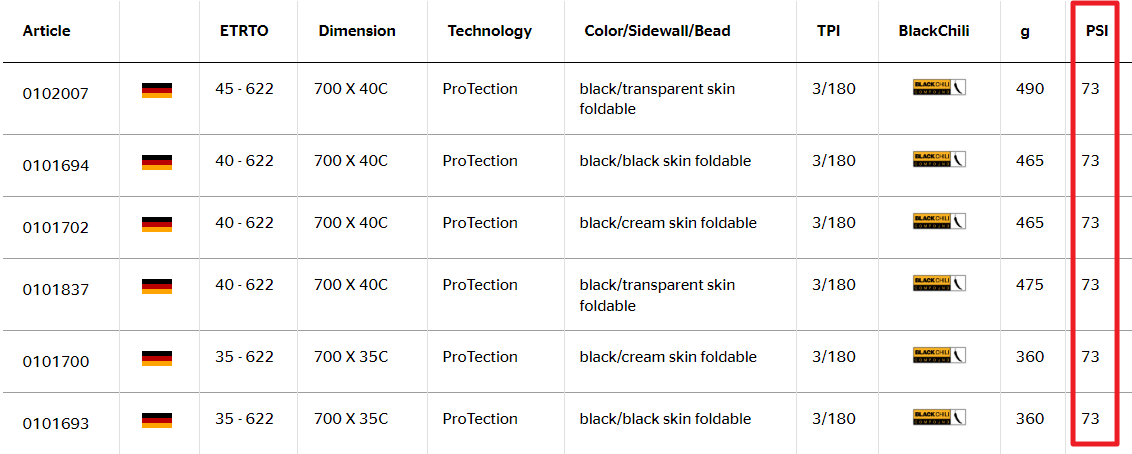Click BlackChili logo in 0102007 row
This screenshot has height=454, width=1132.
click(x=939, y=88)
